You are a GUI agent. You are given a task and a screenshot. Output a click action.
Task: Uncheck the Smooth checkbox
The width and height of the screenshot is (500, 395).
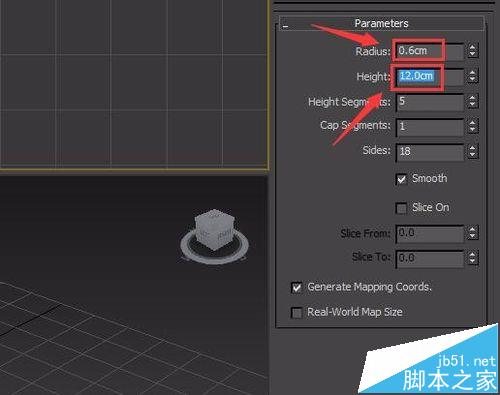[402, 179]
